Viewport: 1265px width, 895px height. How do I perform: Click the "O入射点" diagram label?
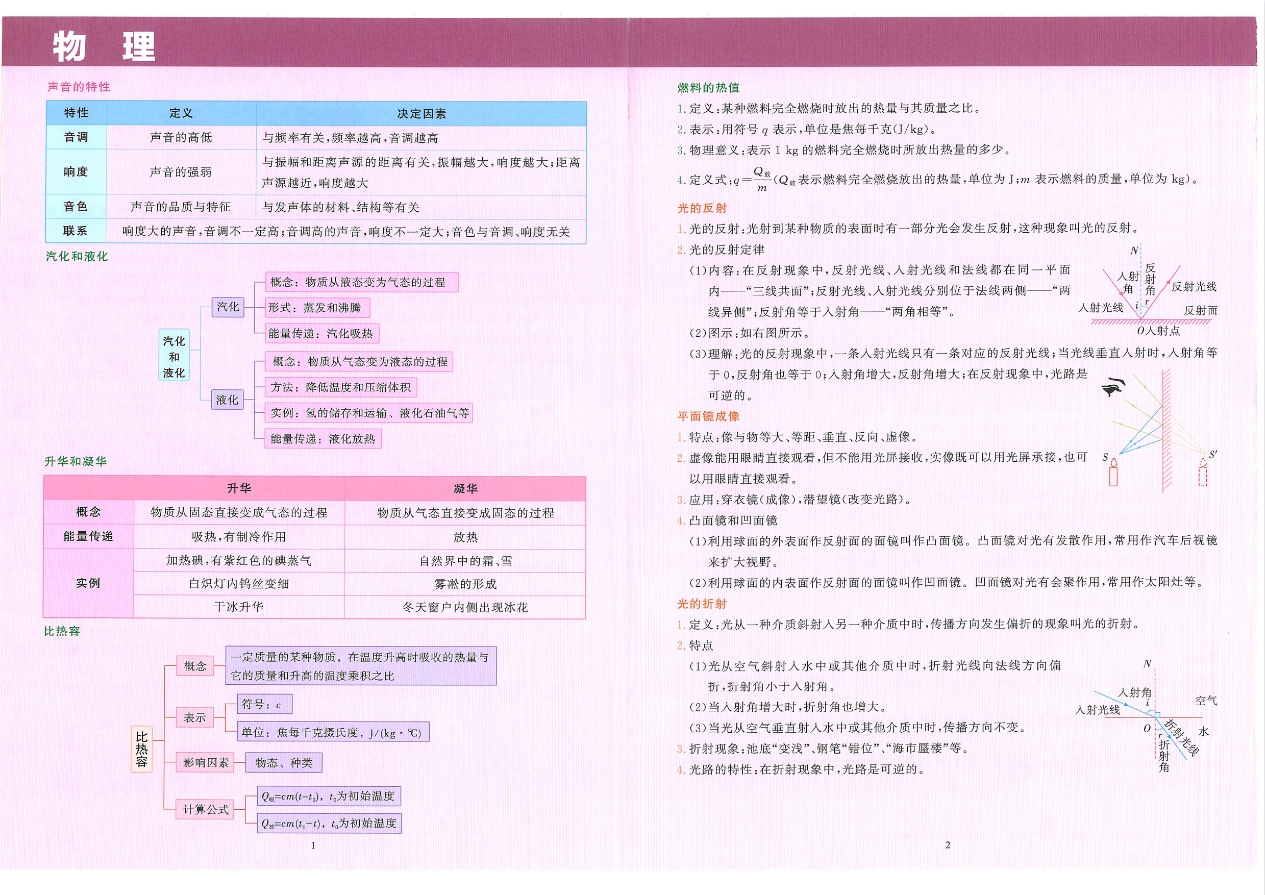(1159, 330)
